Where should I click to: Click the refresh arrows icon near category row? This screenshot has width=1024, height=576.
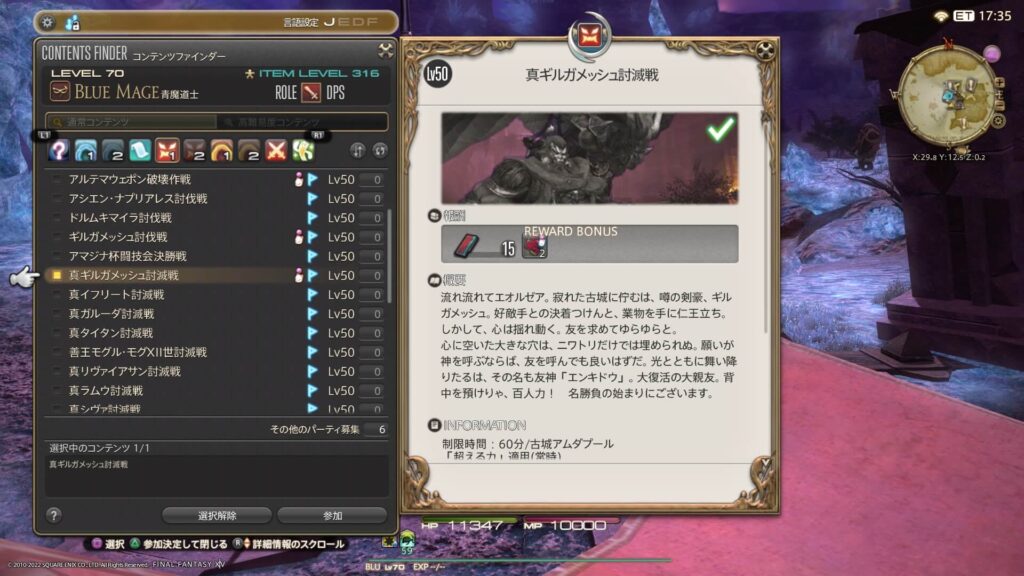pos(380,151)
